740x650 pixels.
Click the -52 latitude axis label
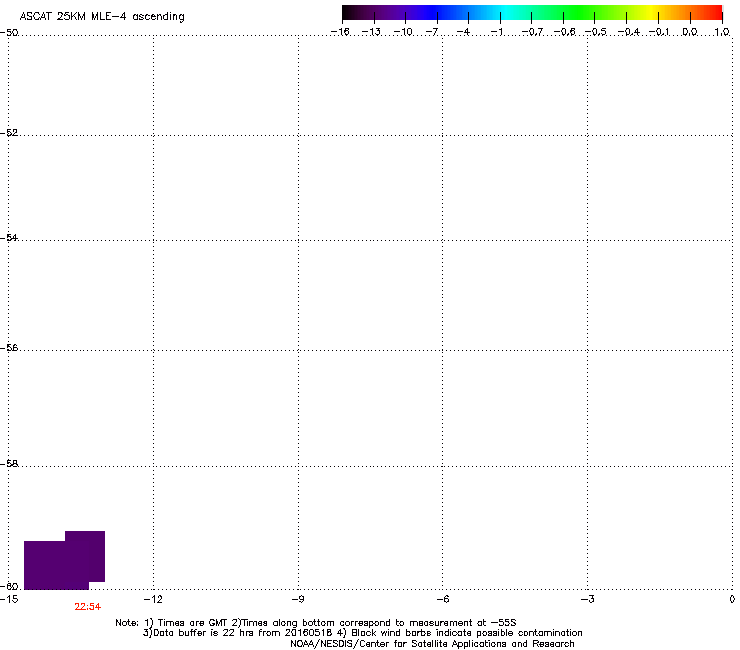coord(9,133)
